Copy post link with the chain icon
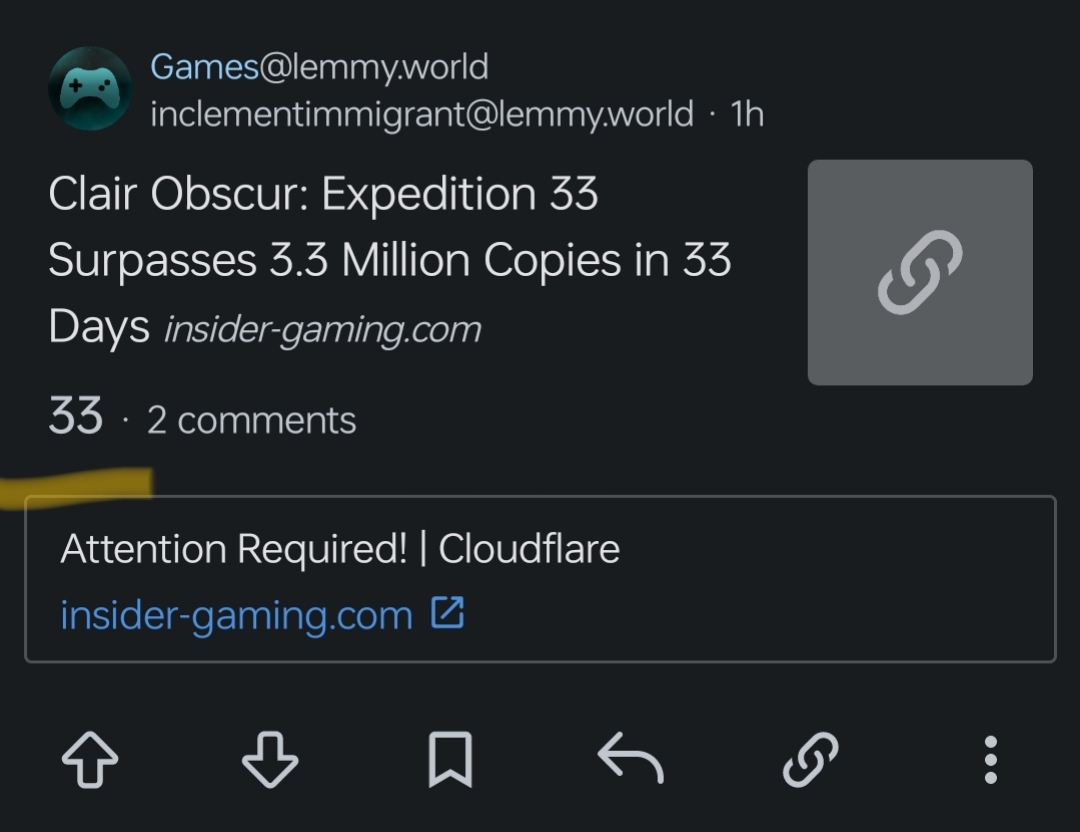 tap(811, 760)
